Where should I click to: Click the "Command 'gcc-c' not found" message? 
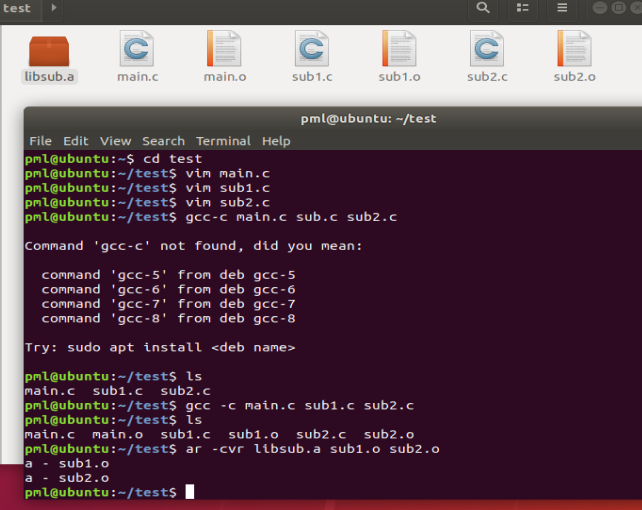point(193,246)
